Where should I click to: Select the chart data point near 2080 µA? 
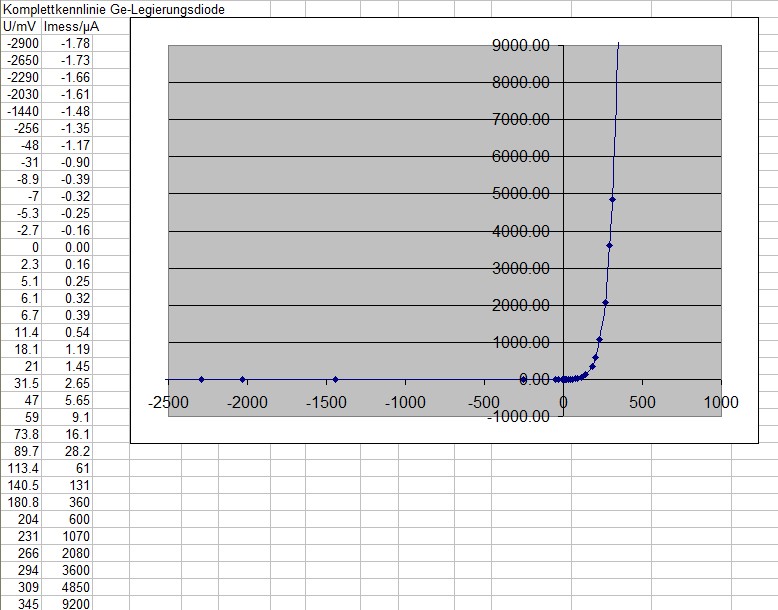pyautogui.click(x=605, y=302)
